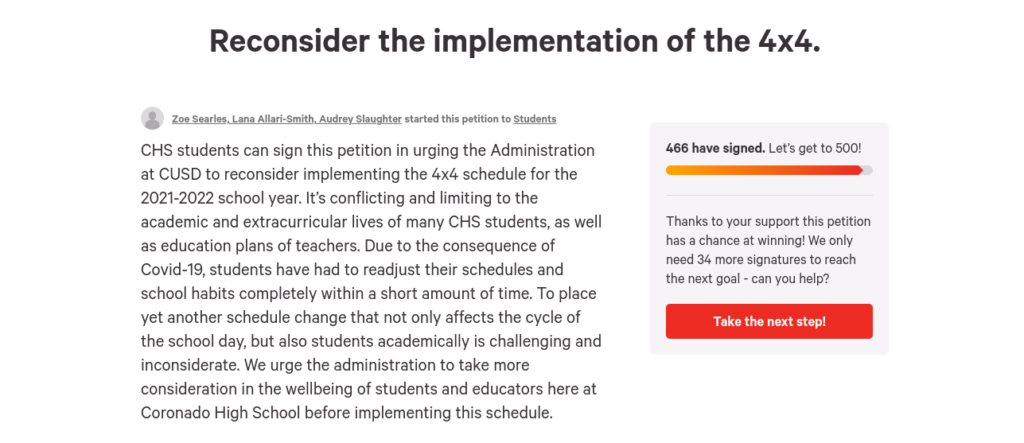Click the gray unfilled end of the progress bar
Image resolution: width=1024 pixels, height=443 pixels.
click(867, 170)
